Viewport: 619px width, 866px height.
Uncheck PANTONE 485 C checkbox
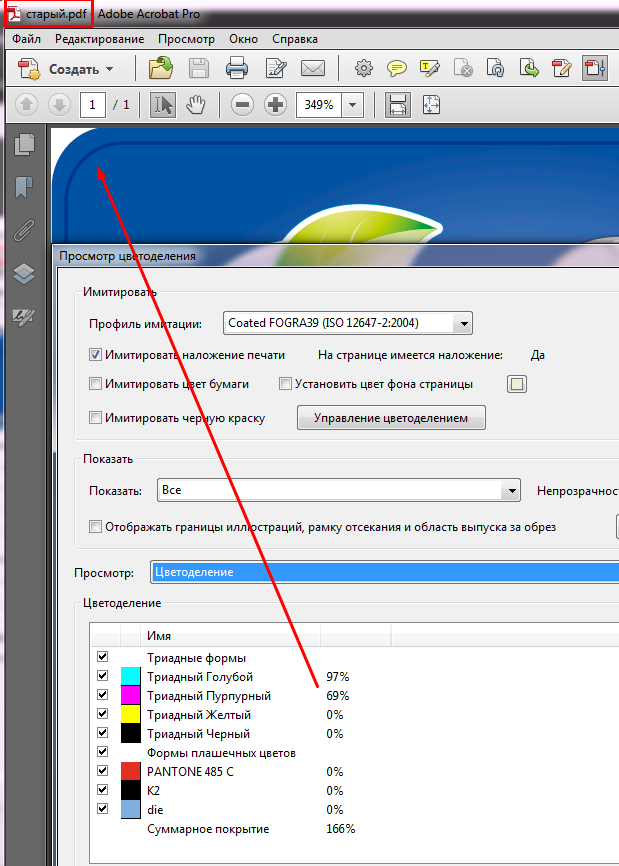(102, 770)
